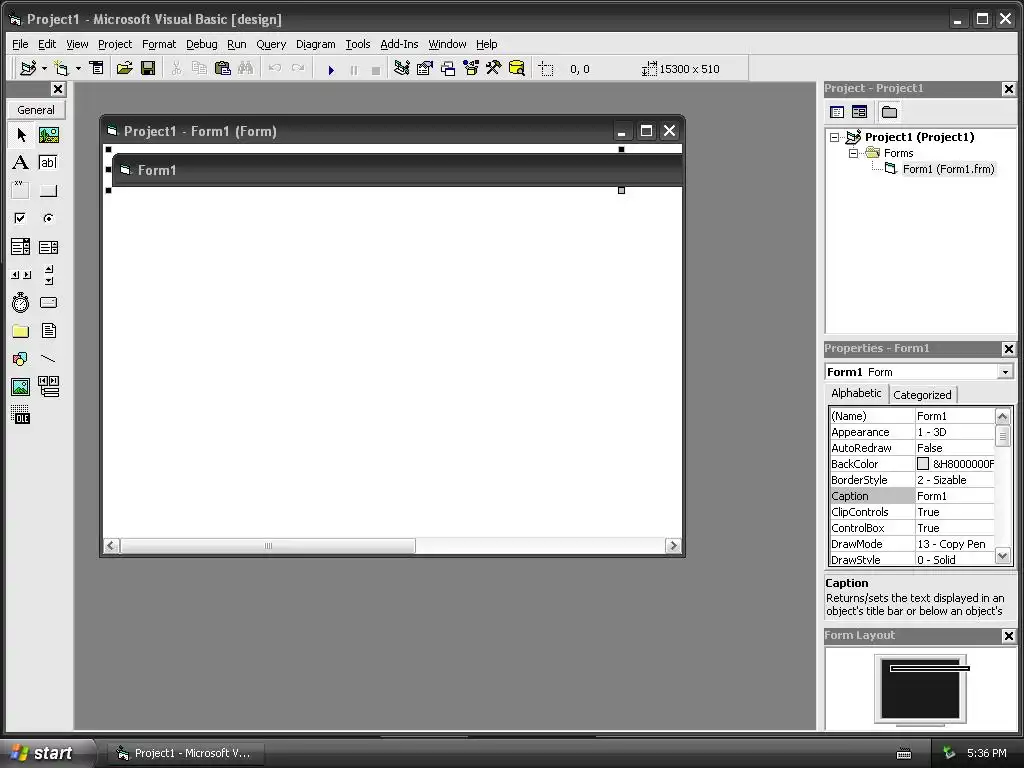The height and width of the screenshot is (768, 1024).
Task: Select the Pointer tool in toolbox
Action: [21, 135]
